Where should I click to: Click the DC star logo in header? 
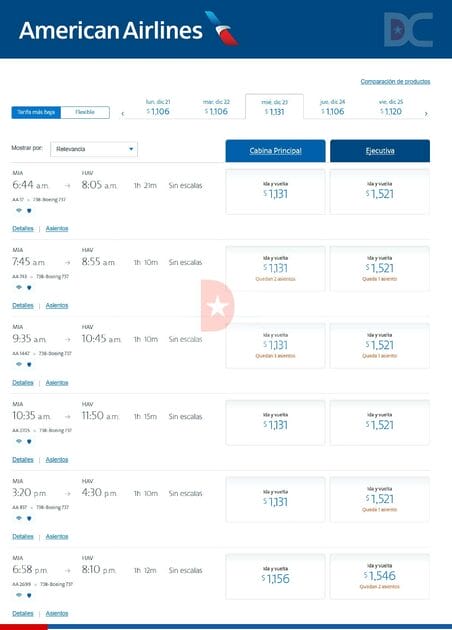click(x=408, y=30)
